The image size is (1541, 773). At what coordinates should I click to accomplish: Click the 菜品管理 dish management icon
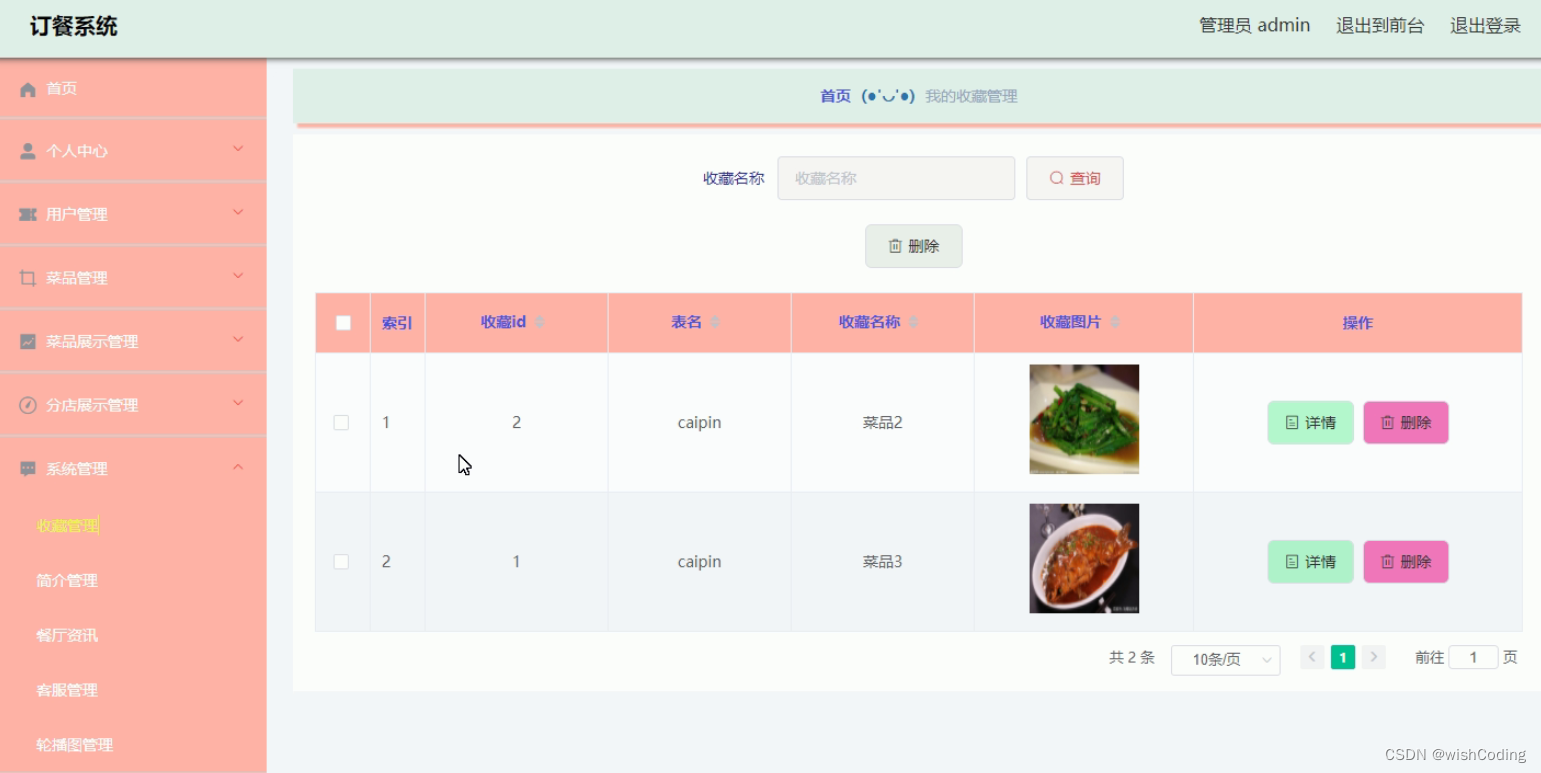(25, 277)
